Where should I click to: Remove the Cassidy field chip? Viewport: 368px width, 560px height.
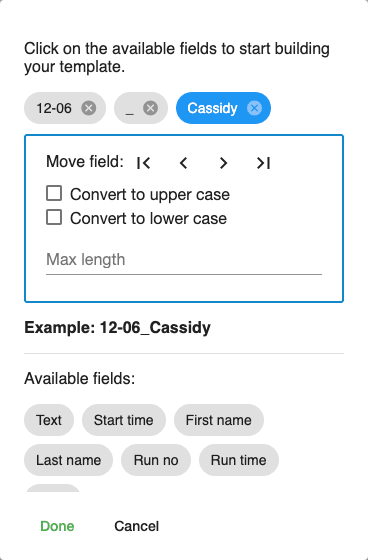[x=254, y=108]
